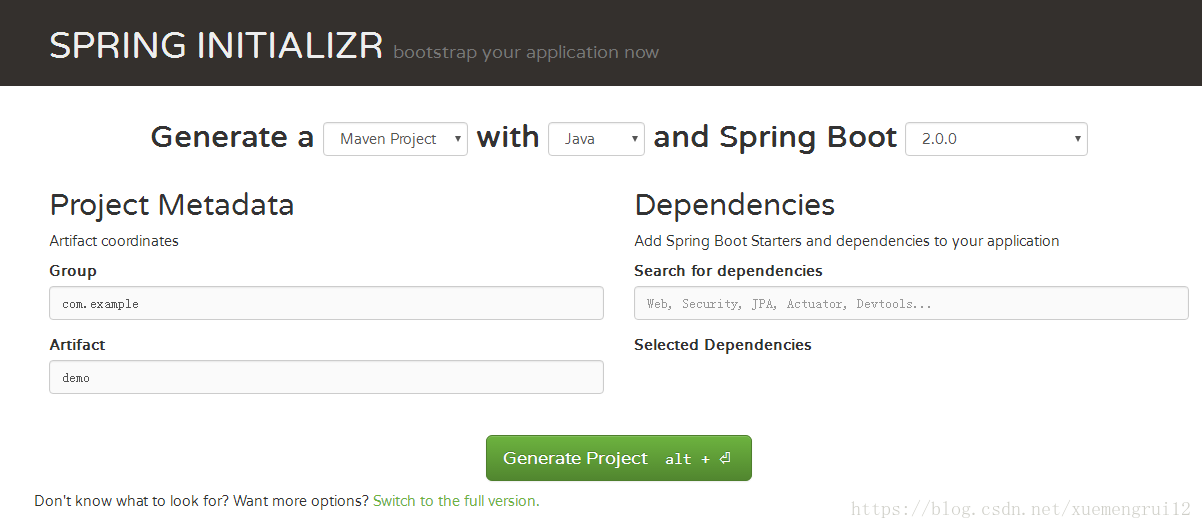This screenshot has height=529, width=1202.
Task: Open the Java language dropdown
Action: 596,139
